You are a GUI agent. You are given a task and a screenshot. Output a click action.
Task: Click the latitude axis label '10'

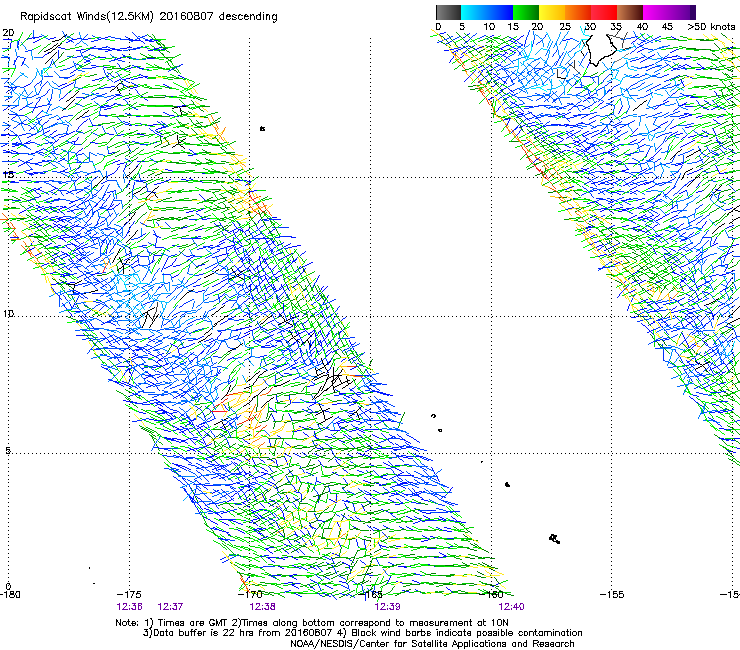(x=8, y=314)
